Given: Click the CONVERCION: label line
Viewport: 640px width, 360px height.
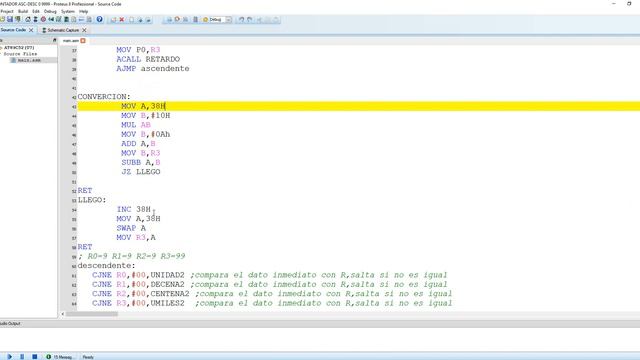Looking at the screenshot, I should point(104,97).
